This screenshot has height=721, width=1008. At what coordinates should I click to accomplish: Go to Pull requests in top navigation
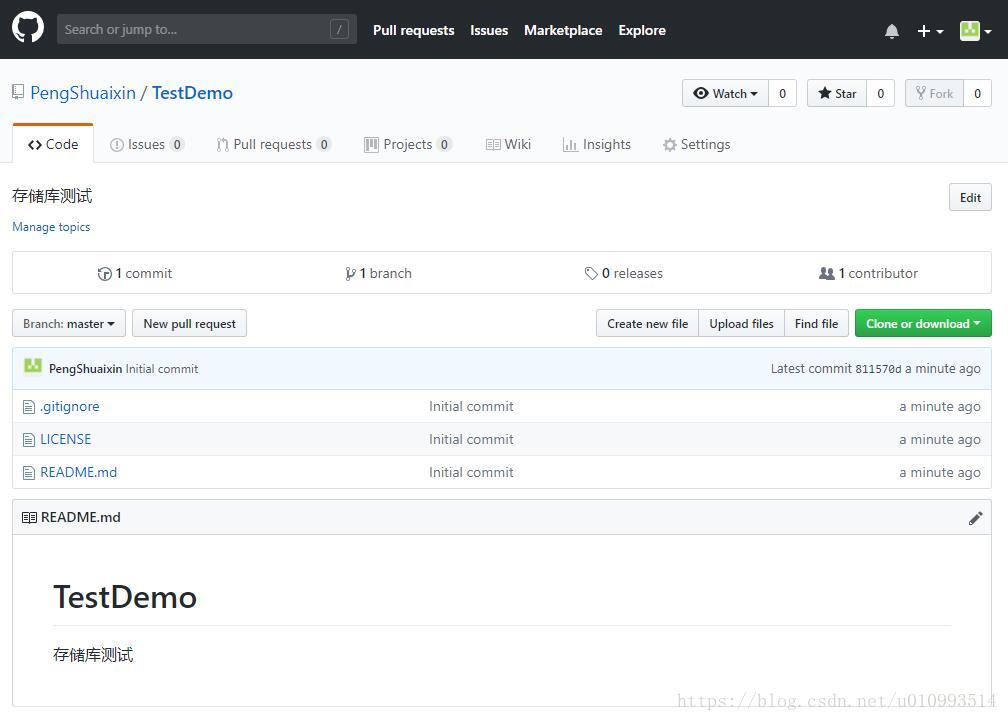coord(413,30)
